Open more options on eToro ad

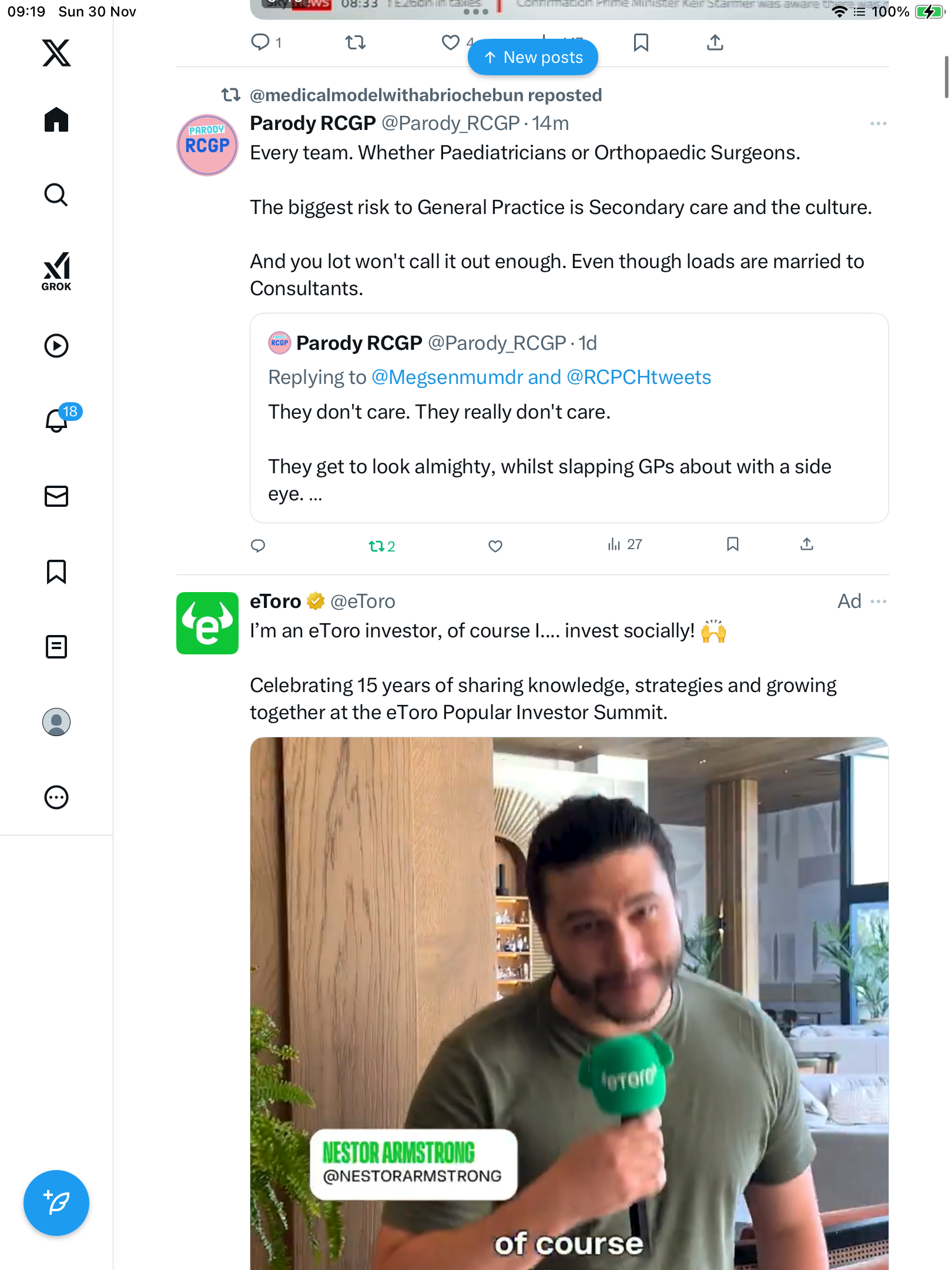878,601
